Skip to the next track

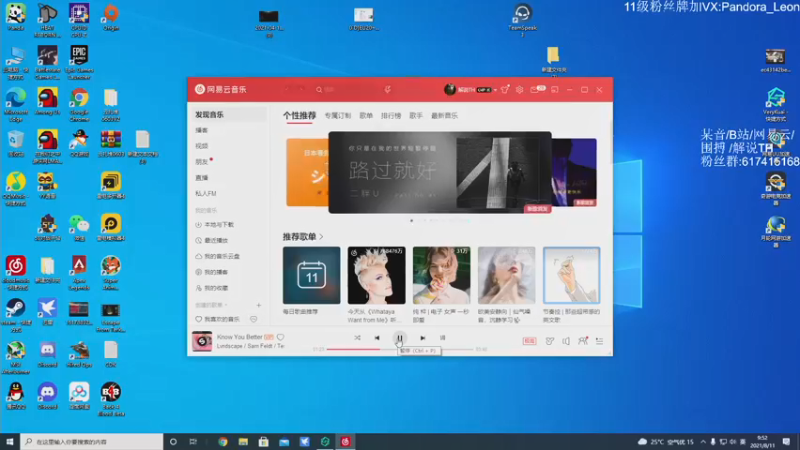coord(422,338)
